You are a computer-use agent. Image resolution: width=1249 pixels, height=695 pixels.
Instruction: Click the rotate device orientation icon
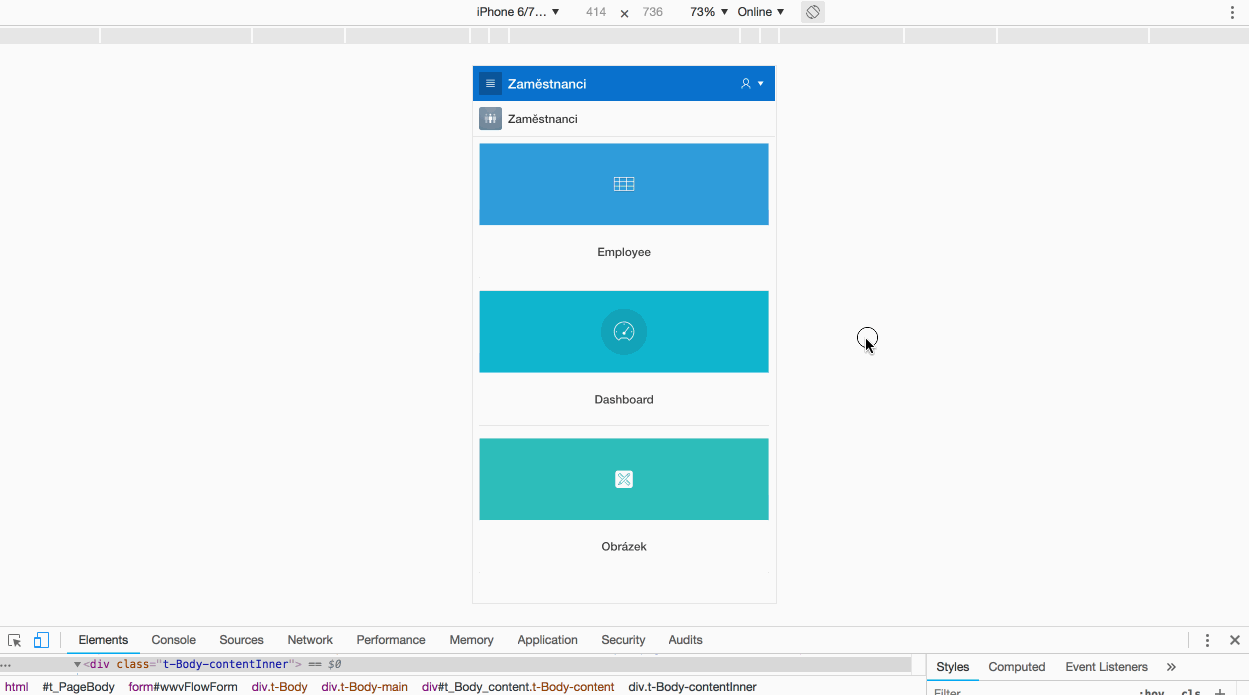[813, 12]
